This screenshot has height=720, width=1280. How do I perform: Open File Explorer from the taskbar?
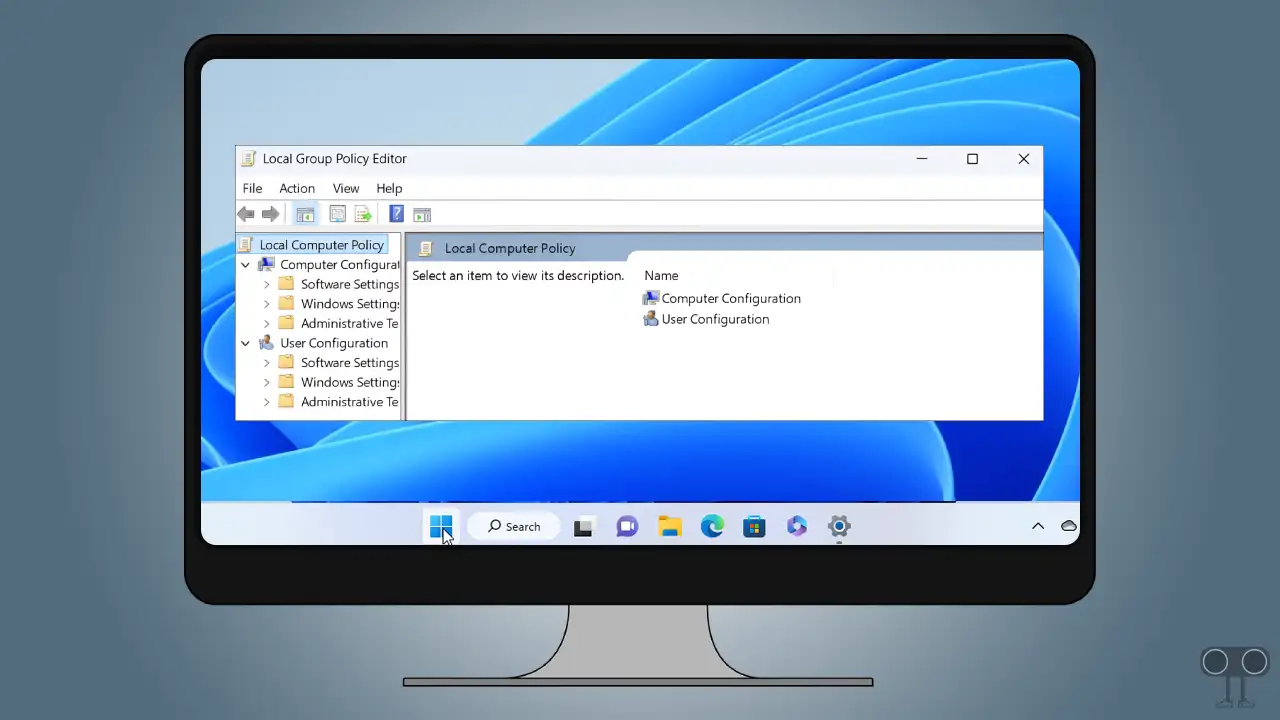(x=669, y=526)
